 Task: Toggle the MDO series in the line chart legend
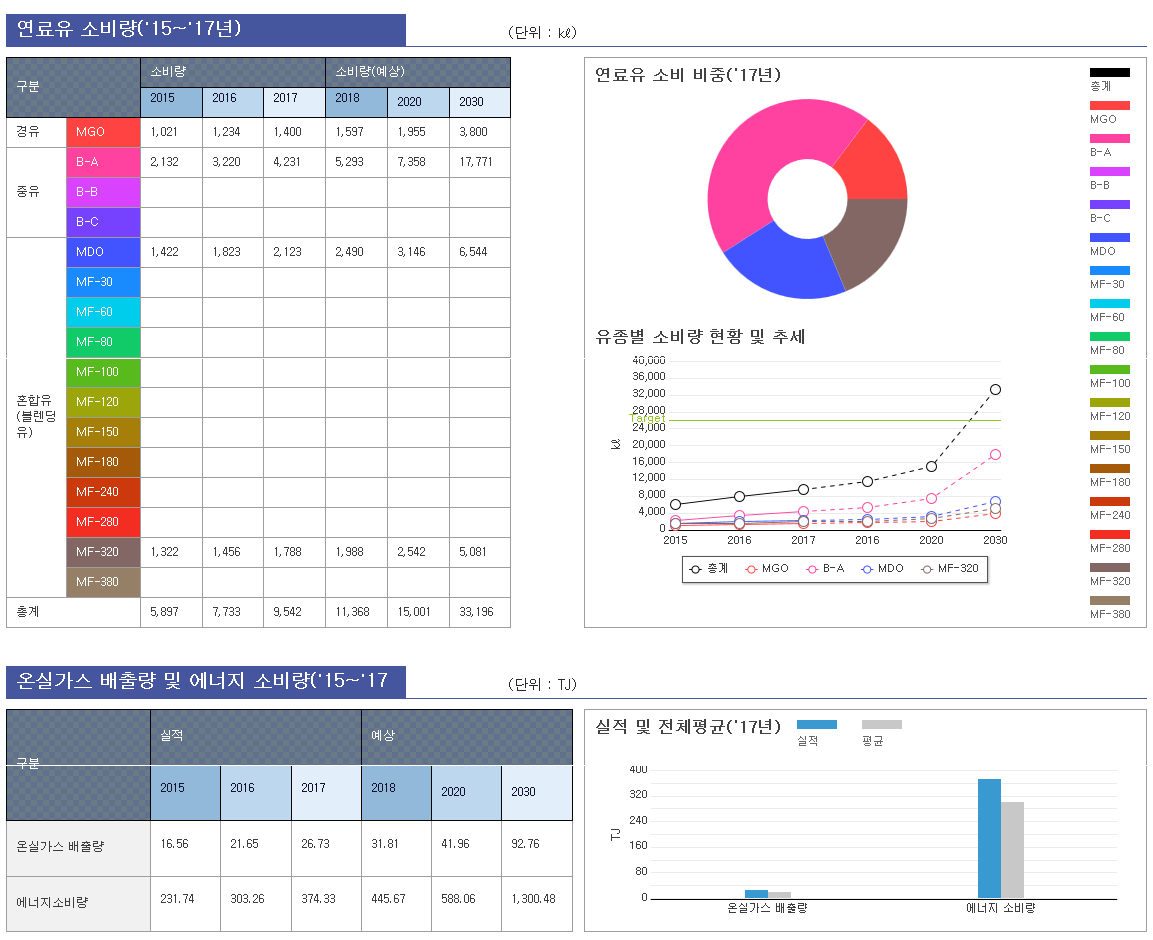coord(882,569)
